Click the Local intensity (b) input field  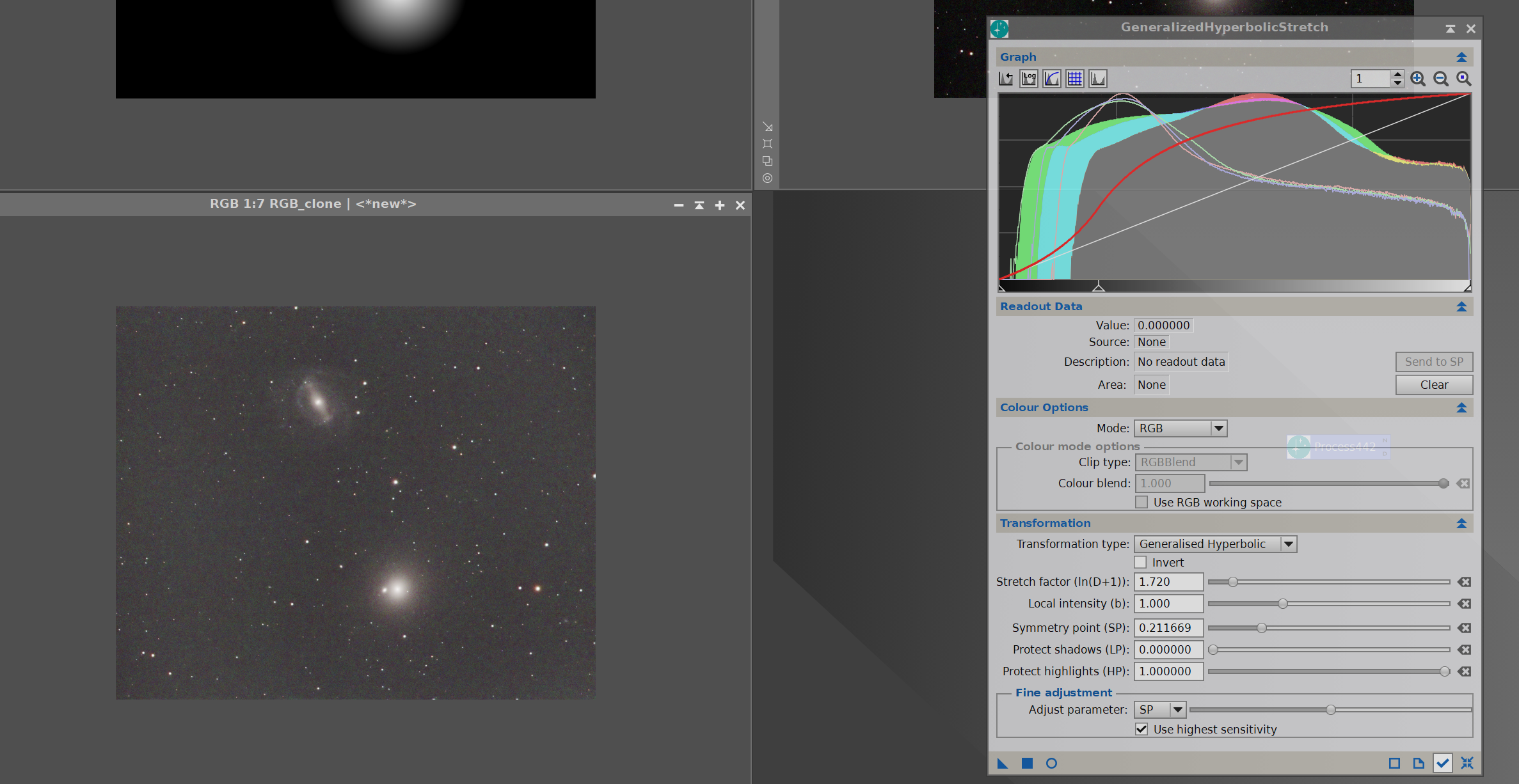coord(1168,604)
